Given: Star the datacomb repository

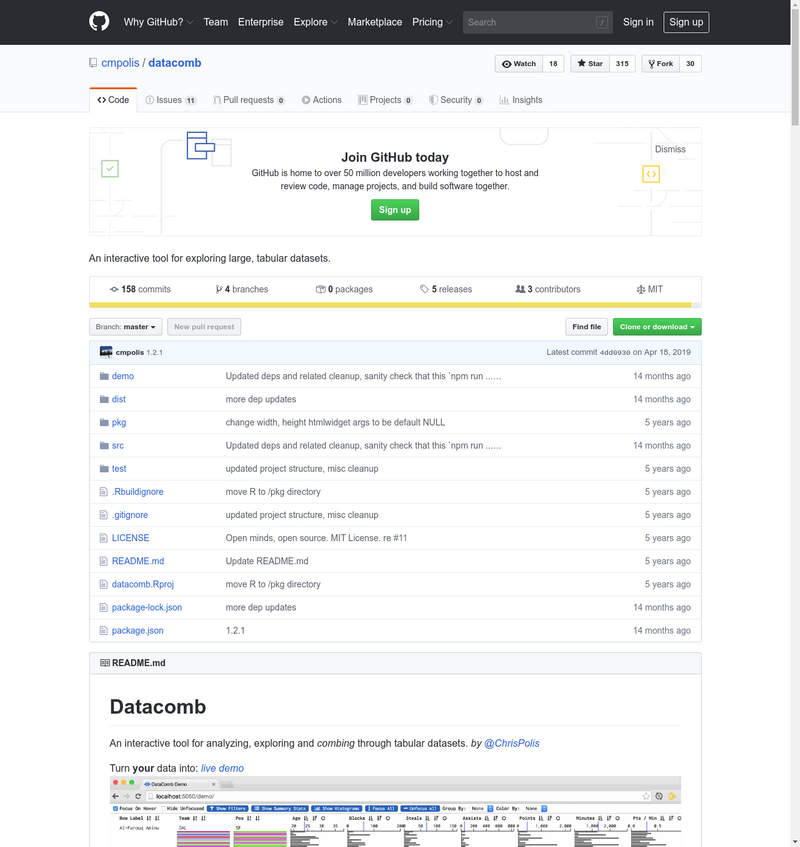Looking at the screenshot, I should (x=590, y=64).
